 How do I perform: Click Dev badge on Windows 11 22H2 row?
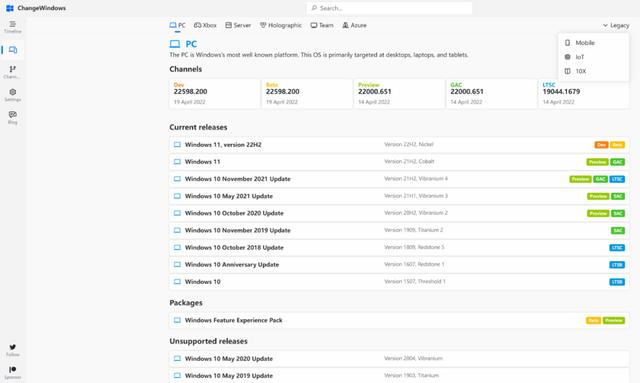601,145
